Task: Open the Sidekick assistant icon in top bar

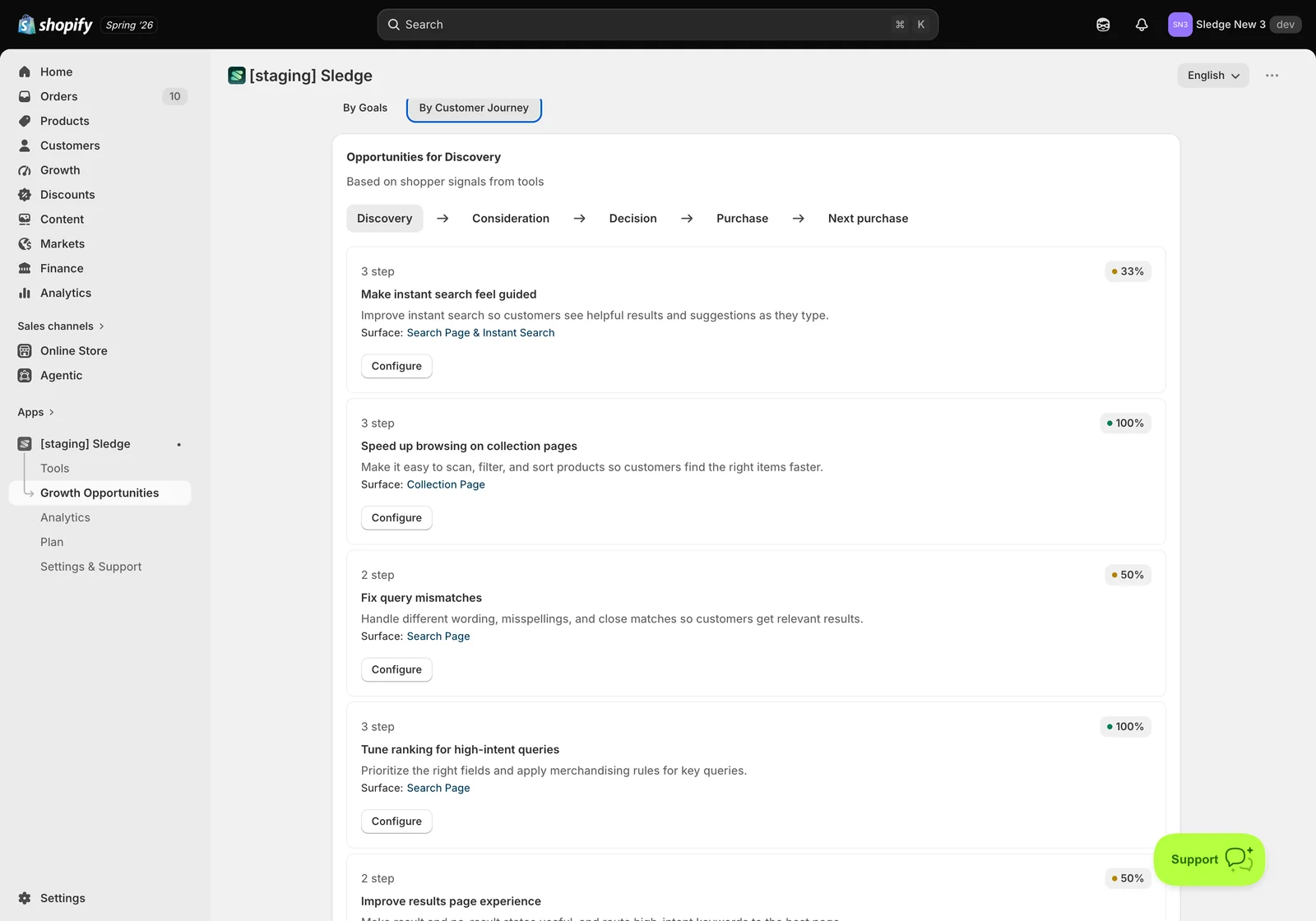Action: (x=1103, y=25)
